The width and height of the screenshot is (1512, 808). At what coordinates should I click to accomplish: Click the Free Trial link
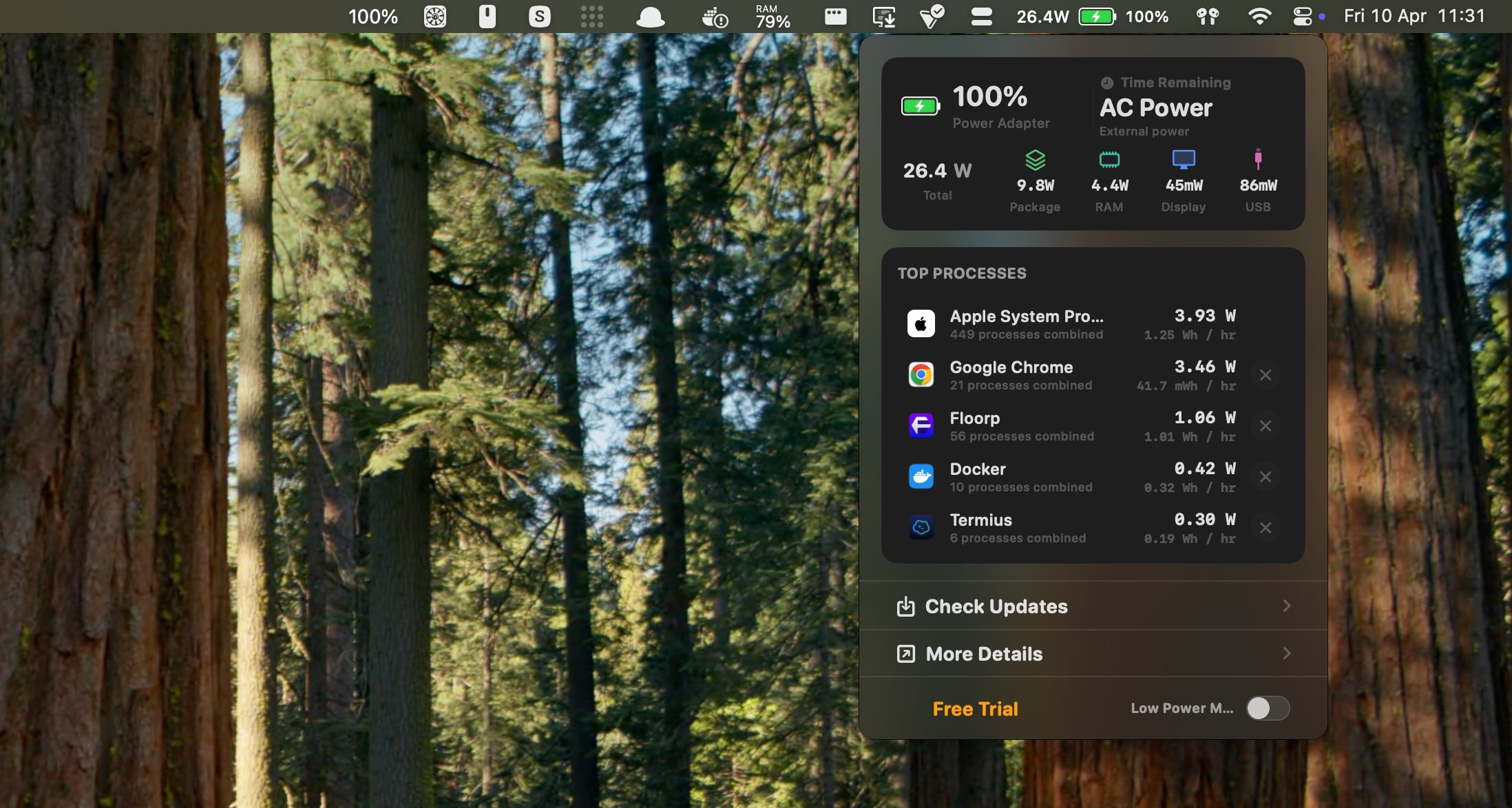pyautogui.click(x=975, y=709)
